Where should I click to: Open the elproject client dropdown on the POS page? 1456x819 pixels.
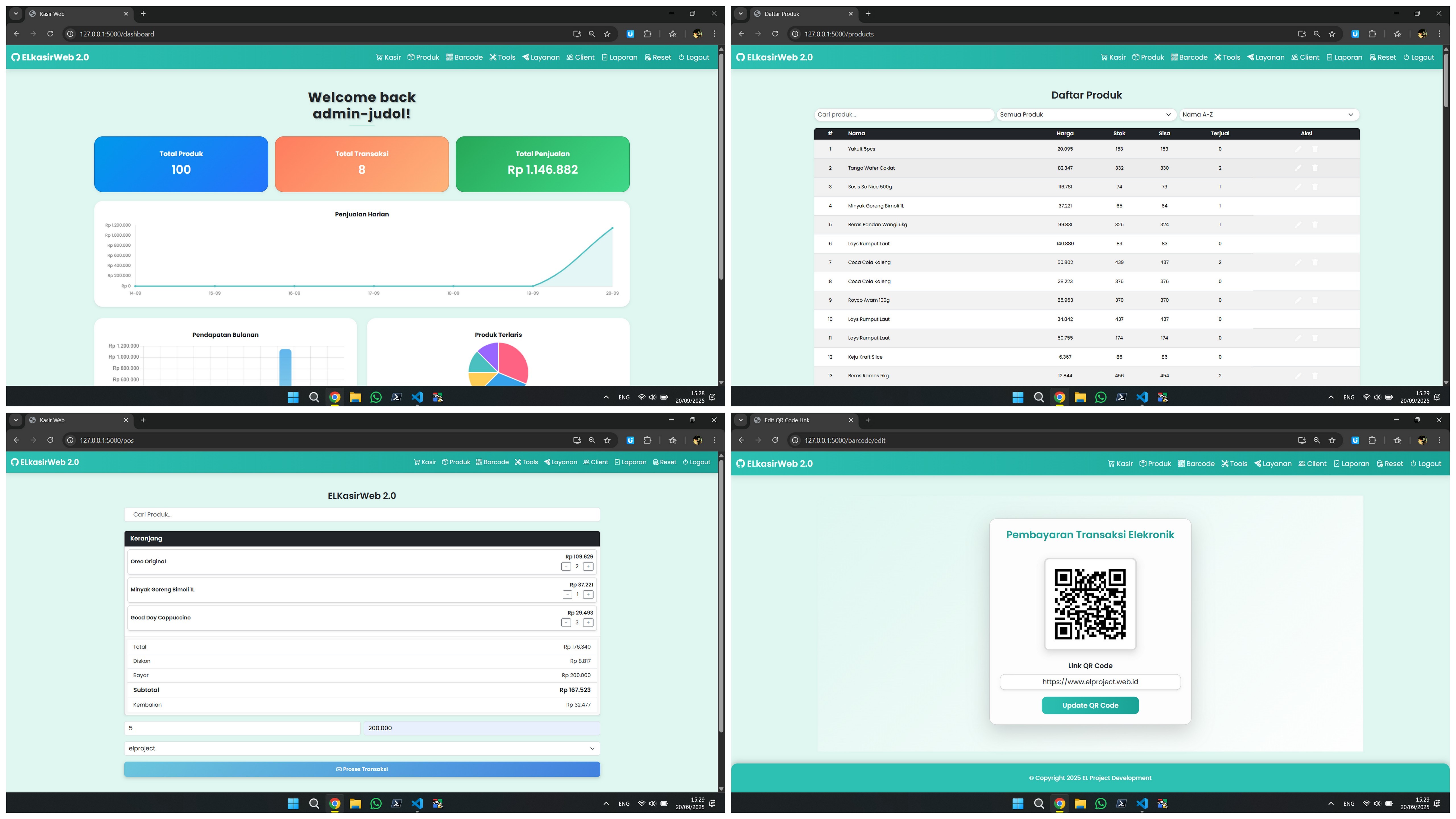tap(362, 748)
